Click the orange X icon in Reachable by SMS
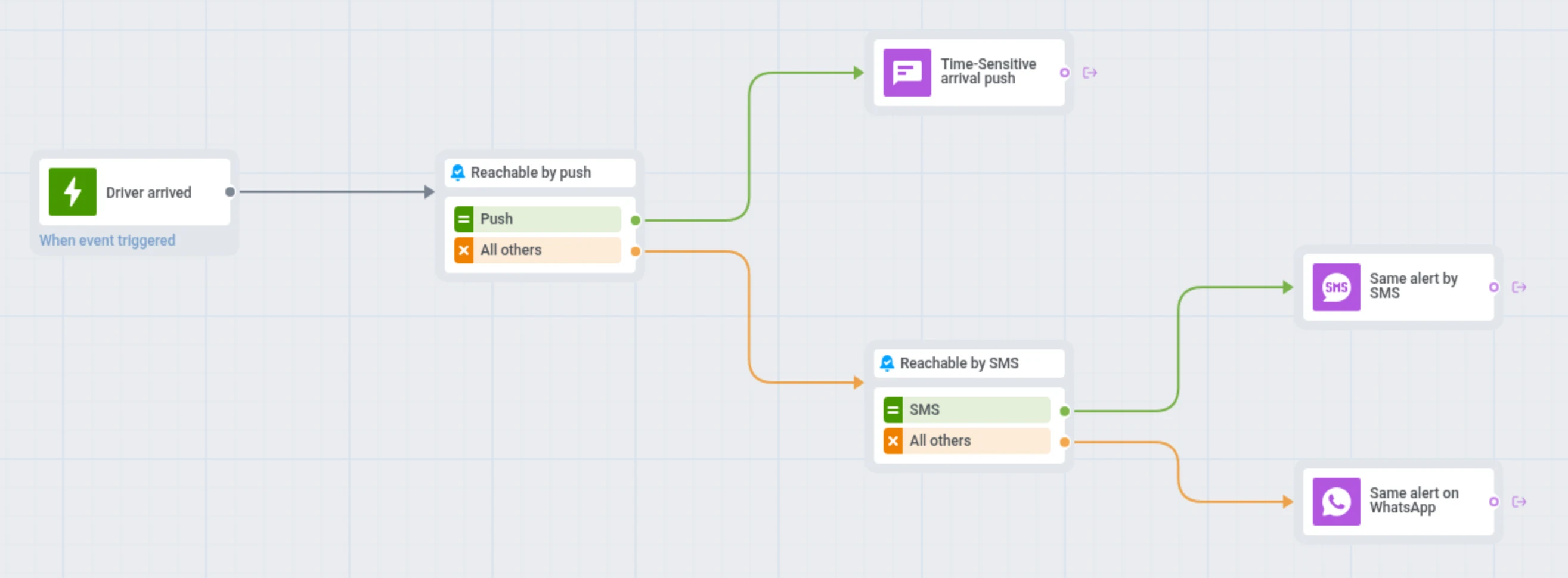 pyautogui.click(x=893, y=440)
